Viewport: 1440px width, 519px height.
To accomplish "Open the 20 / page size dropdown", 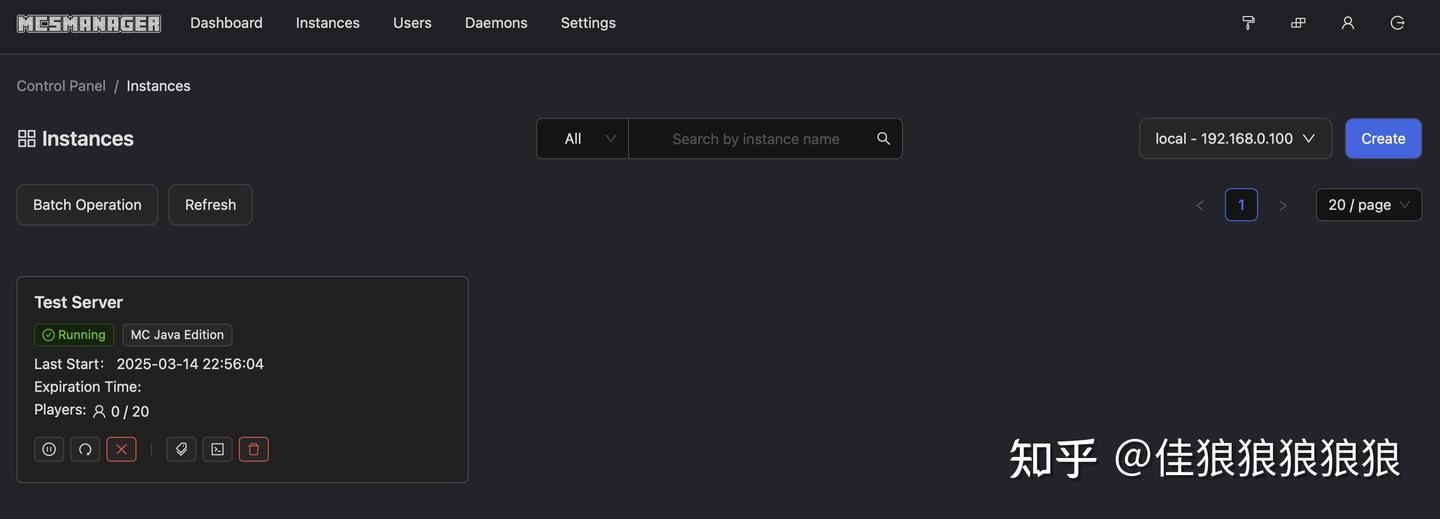I will coord(1368,205).
